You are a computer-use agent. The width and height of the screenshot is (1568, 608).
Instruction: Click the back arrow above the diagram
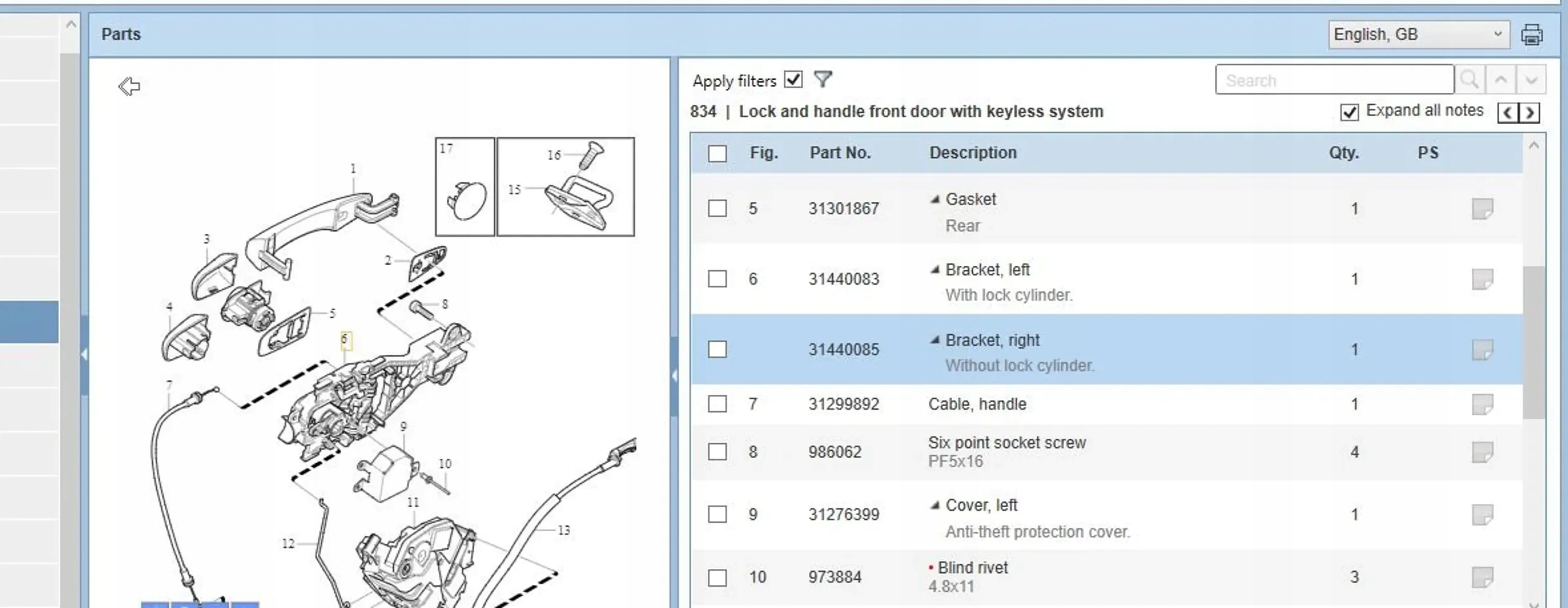pyautogui.click(x=129, y=86)
